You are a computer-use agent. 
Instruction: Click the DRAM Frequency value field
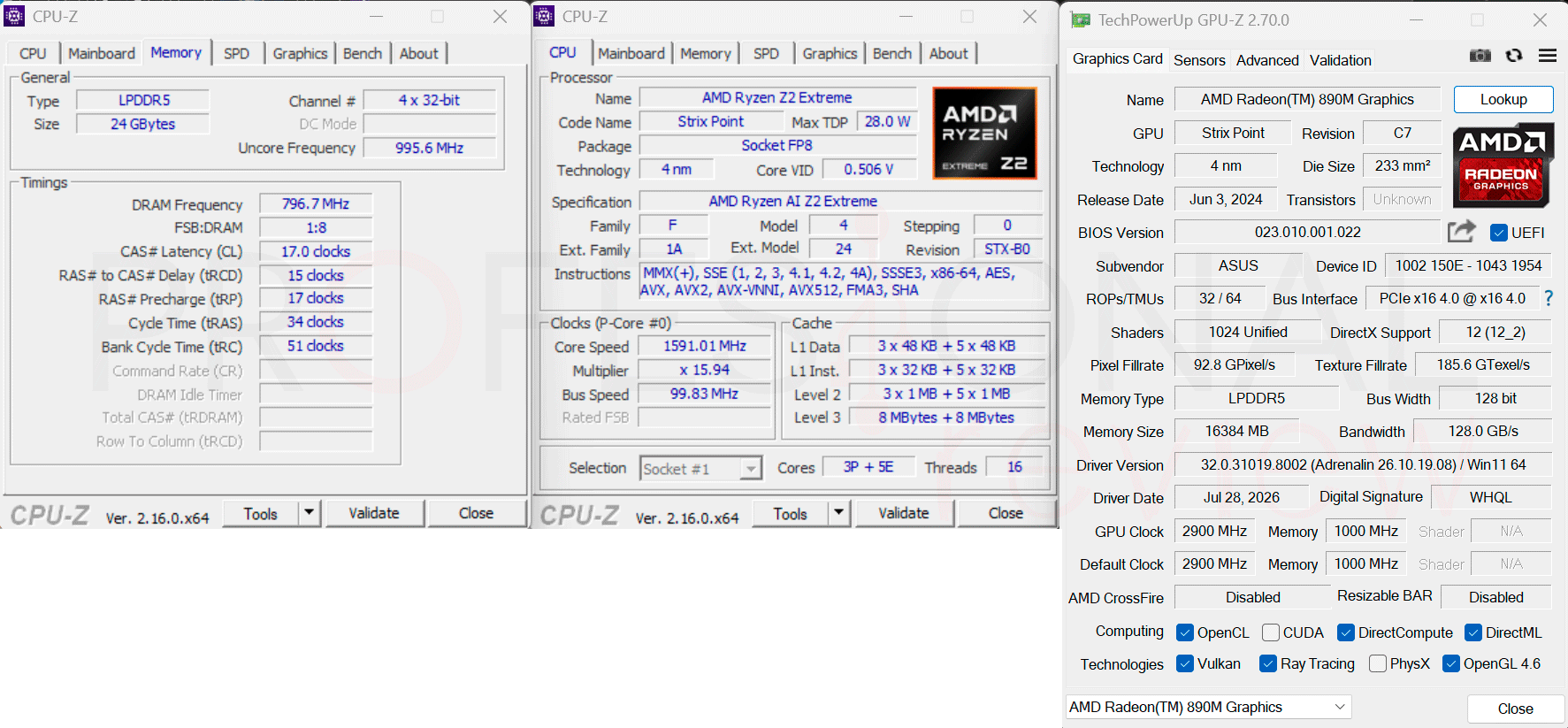(316, 203)
